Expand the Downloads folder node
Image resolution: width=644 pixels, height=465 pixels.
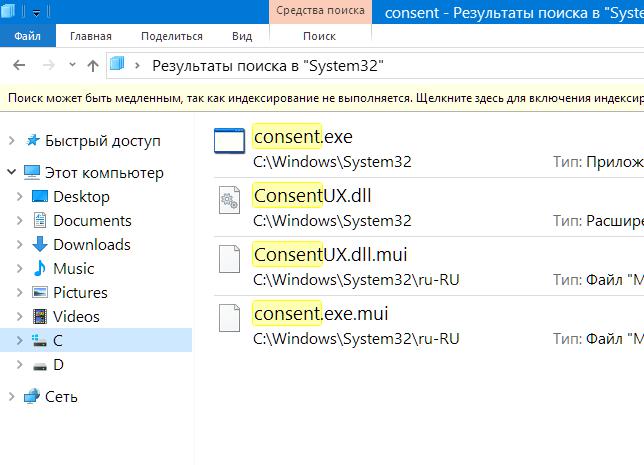click(x=19, y=244)
